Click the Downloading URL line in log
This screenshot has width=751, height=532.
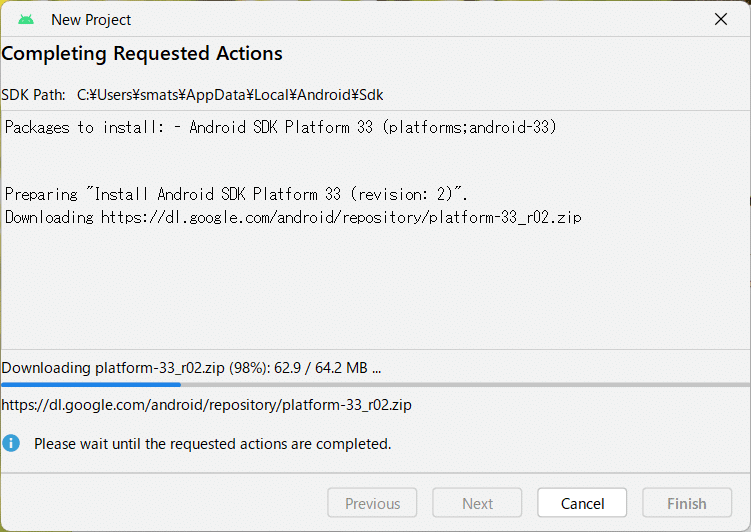[x=293, y=217]
